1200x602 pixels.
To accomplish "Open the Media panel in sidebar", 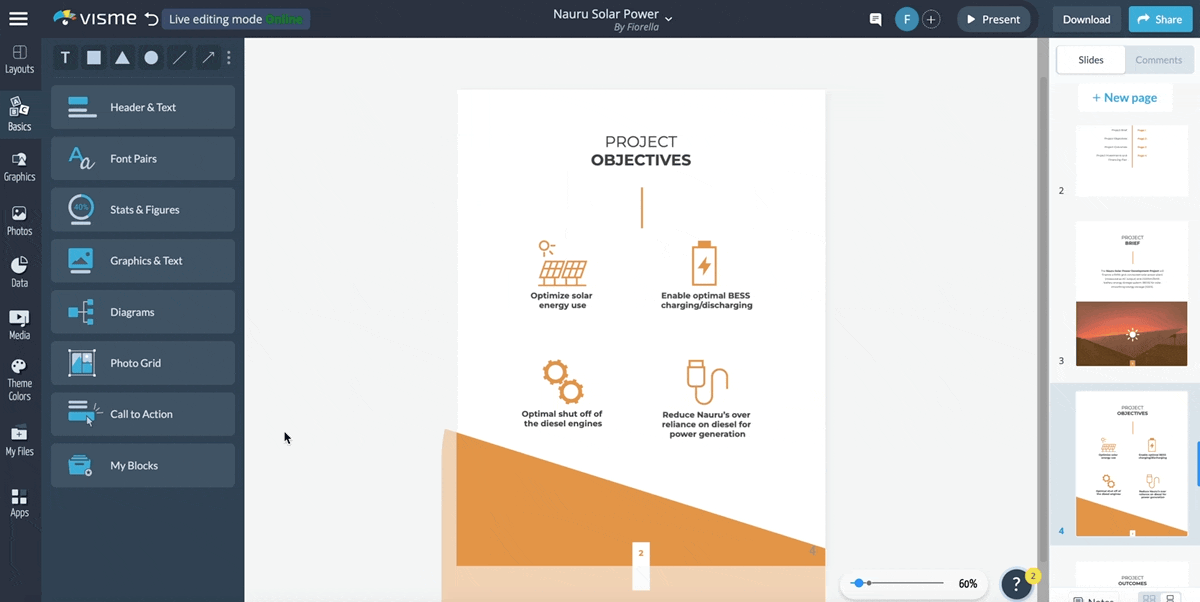I will pos(20,325).
